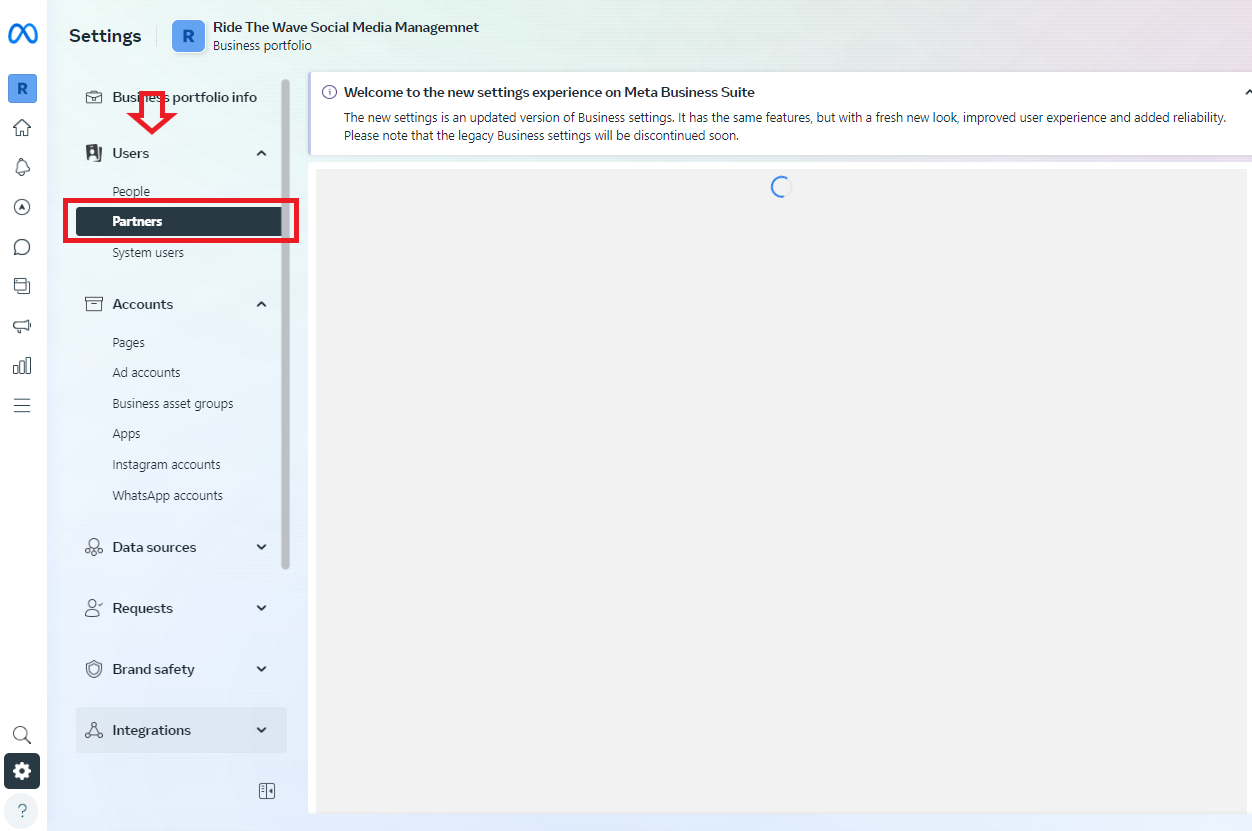Viewport: 1252px width, 831px height.
Task: Open the Inbox chat bubble icon
Action: (22, 246)
